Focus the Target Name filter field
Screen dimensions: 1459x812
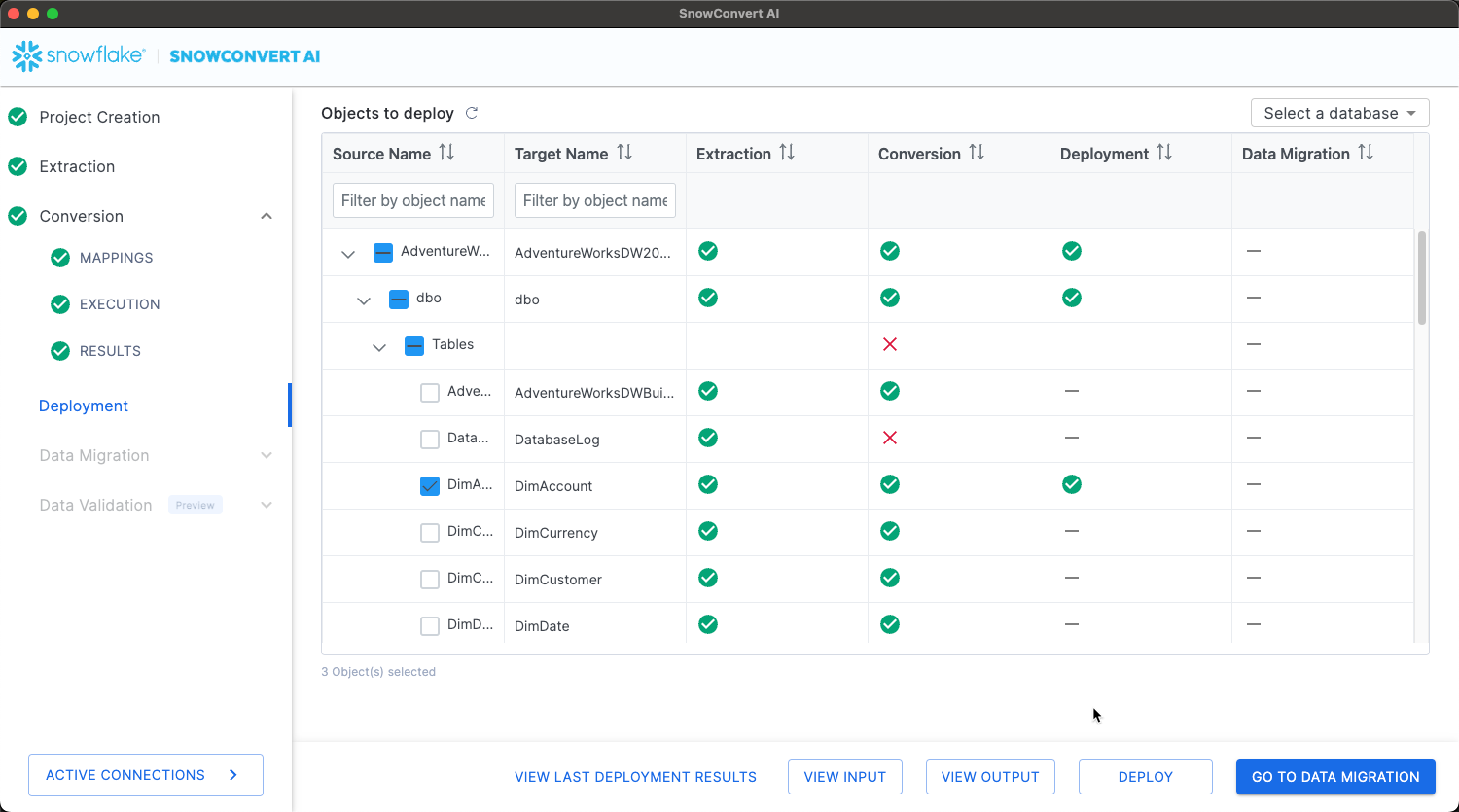[x=594, y=200]
